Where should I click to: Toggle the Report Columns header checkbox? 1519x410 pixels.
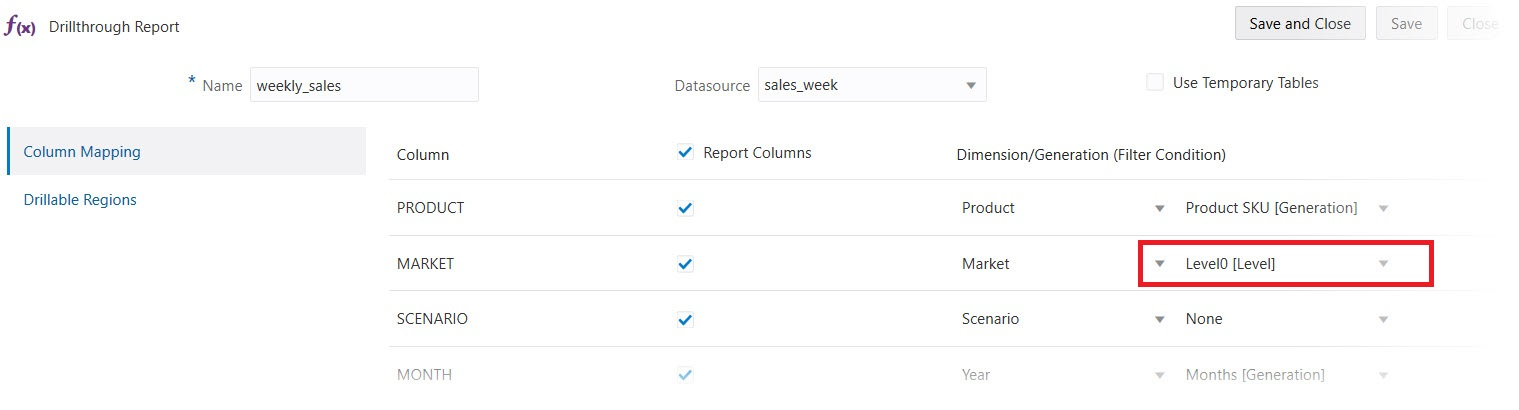[685, 153]
